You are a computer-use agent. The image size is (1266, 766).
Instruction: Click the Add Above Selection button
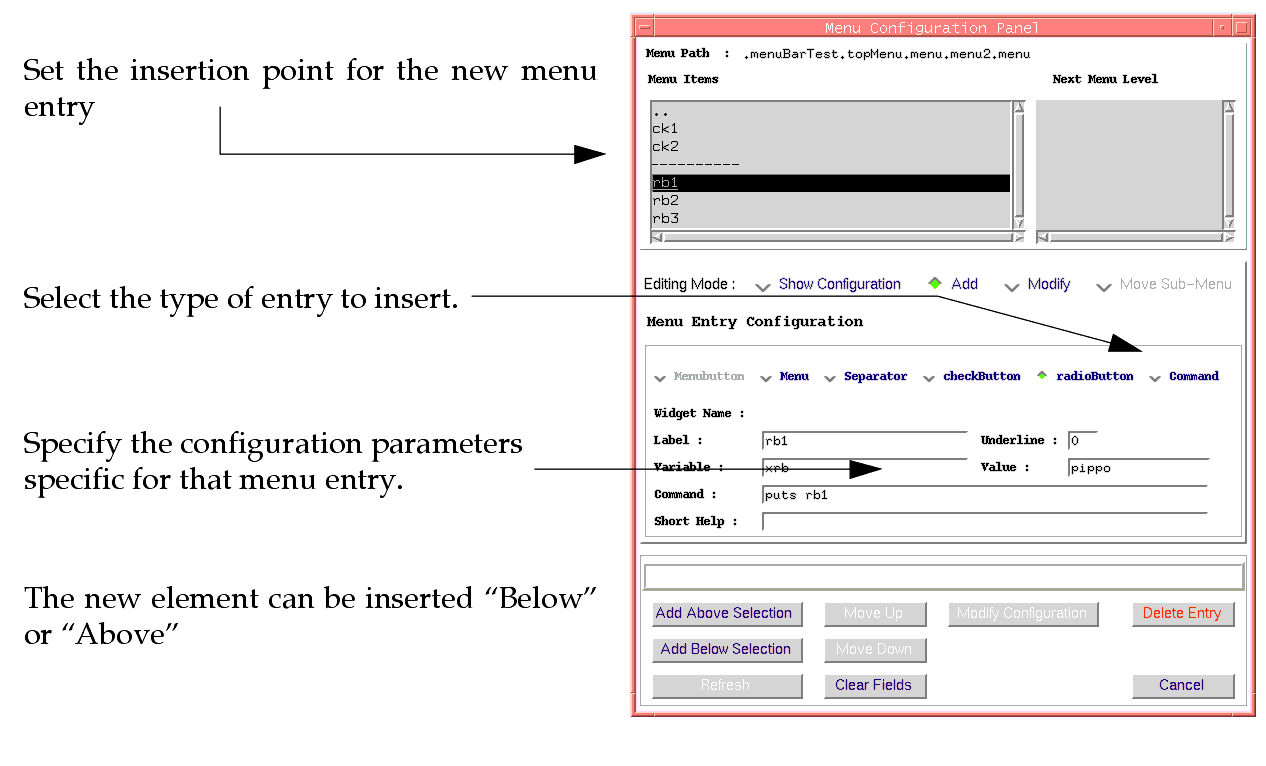coord(724,613)
